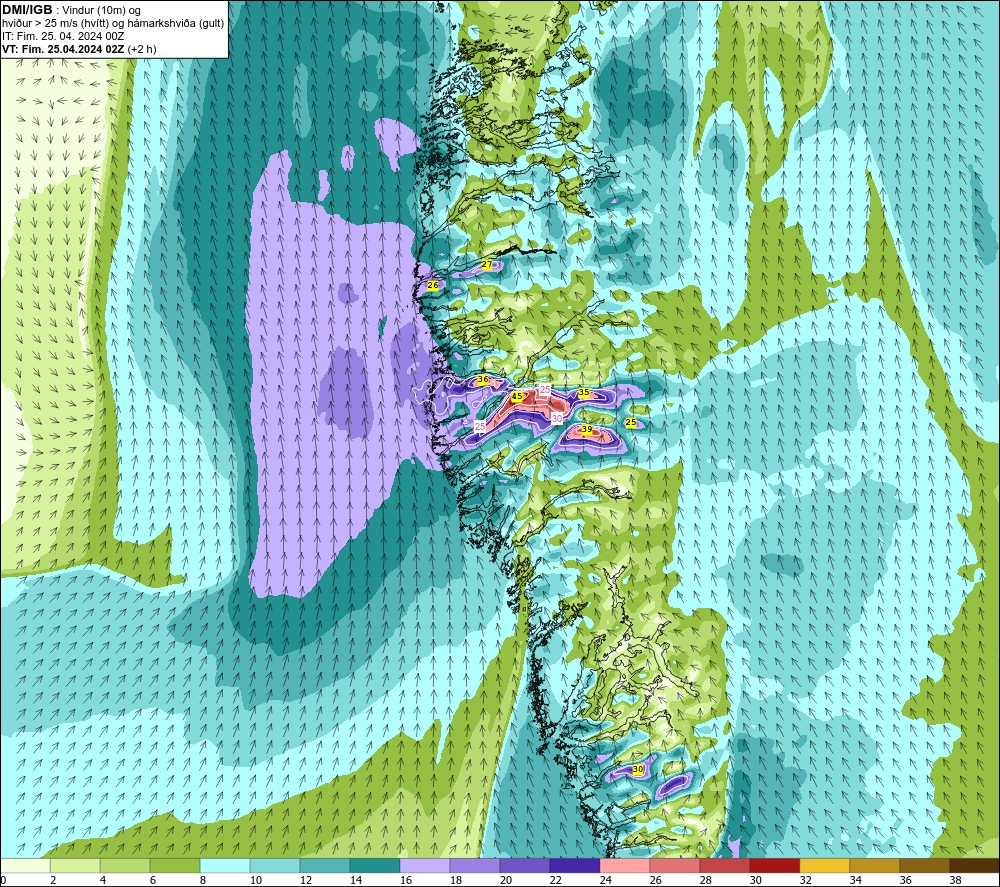This screenshot has width=1000, height=887.
Task: Click the white contour label 30
Action: coord(557,418)
